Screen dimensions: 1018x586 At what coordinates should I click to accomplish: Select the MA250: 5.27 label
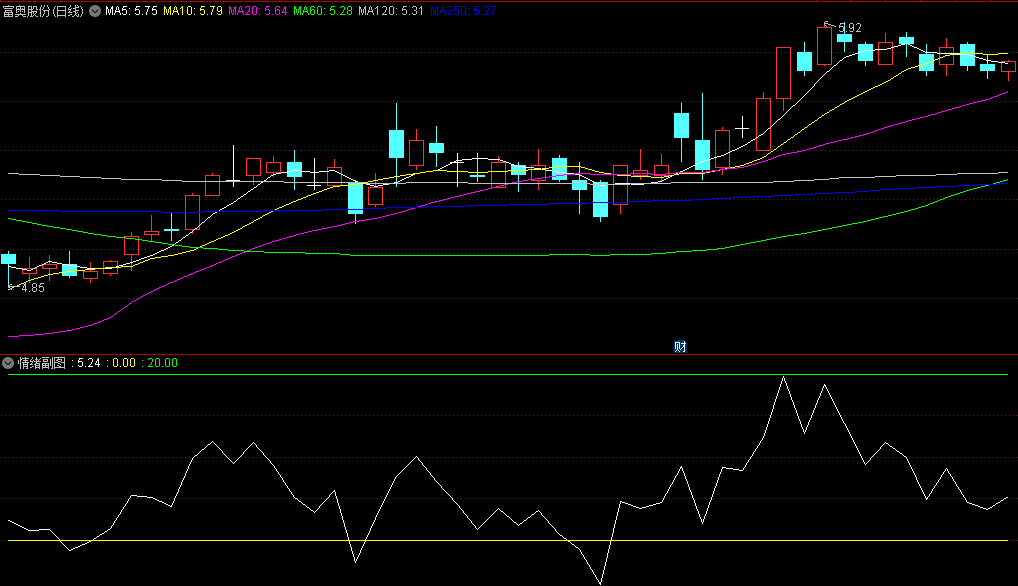[x=463, y=11]
